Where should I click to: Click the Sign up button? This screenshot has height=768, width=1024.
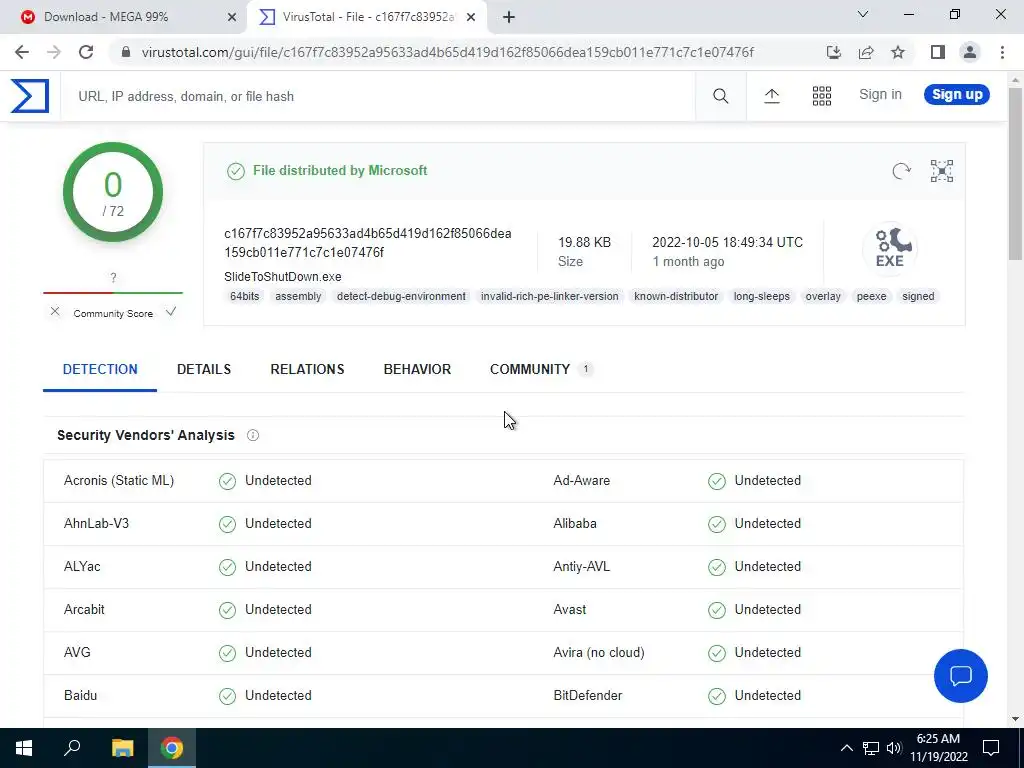pos(957,95)
